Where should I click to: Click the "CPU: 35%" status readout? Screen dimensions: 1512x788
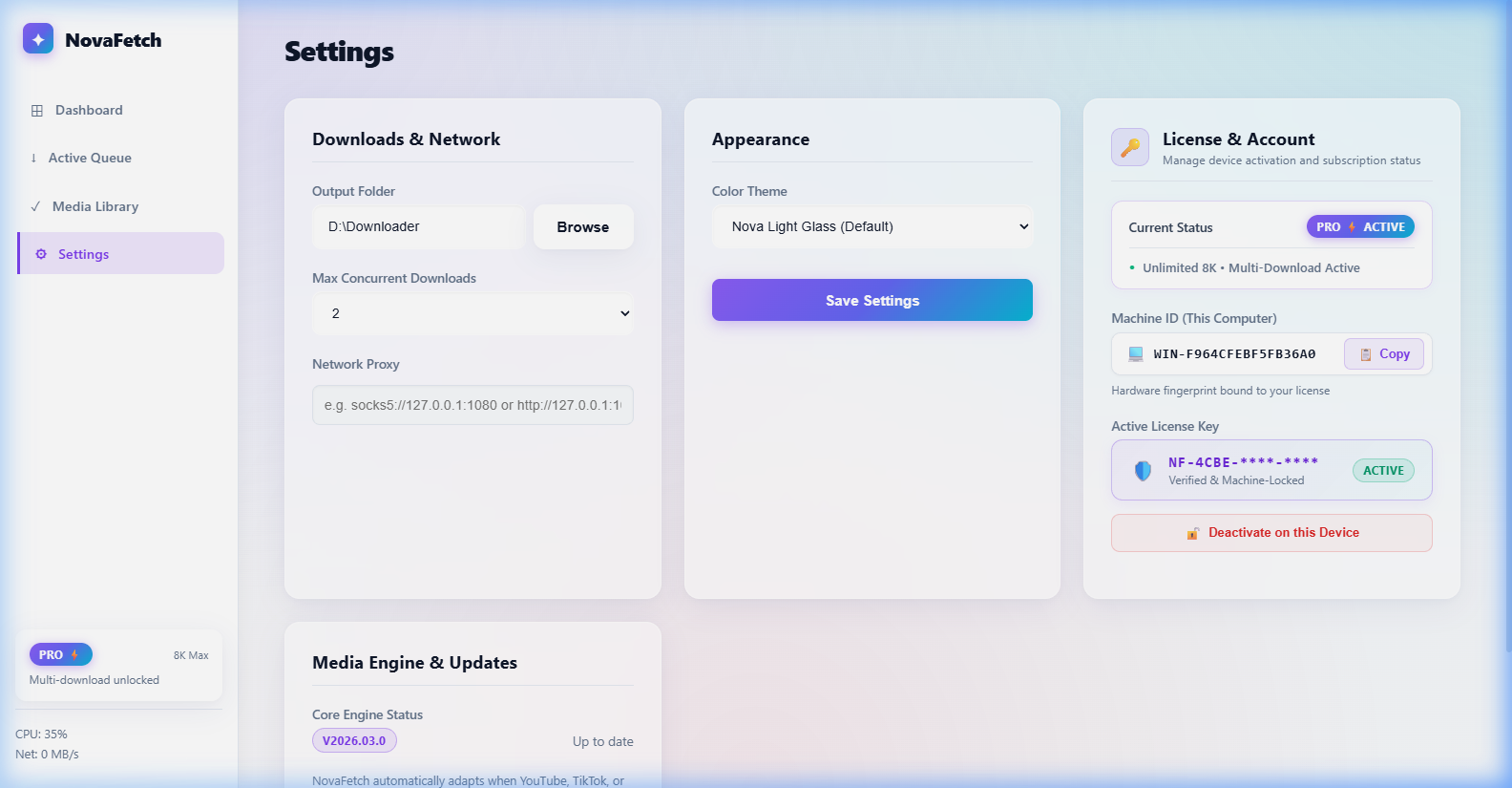41,735
